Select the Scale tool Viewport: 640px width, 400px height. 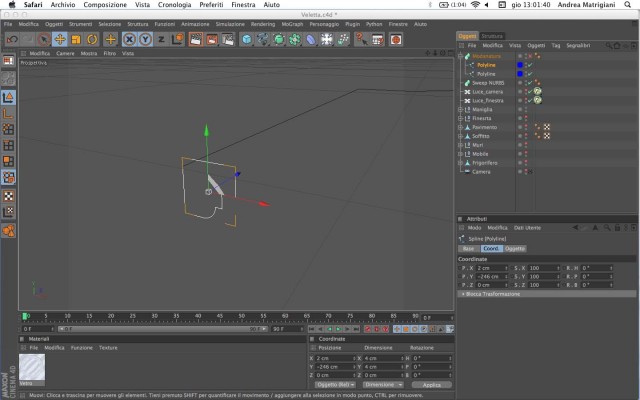[x=76, y=40]
